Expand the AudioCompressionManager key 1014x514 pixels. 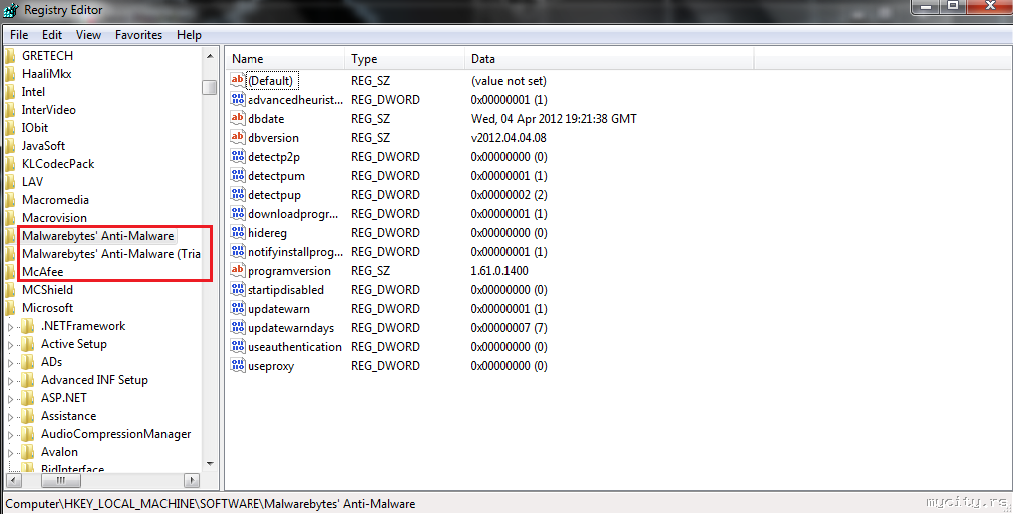pos(10,436)
